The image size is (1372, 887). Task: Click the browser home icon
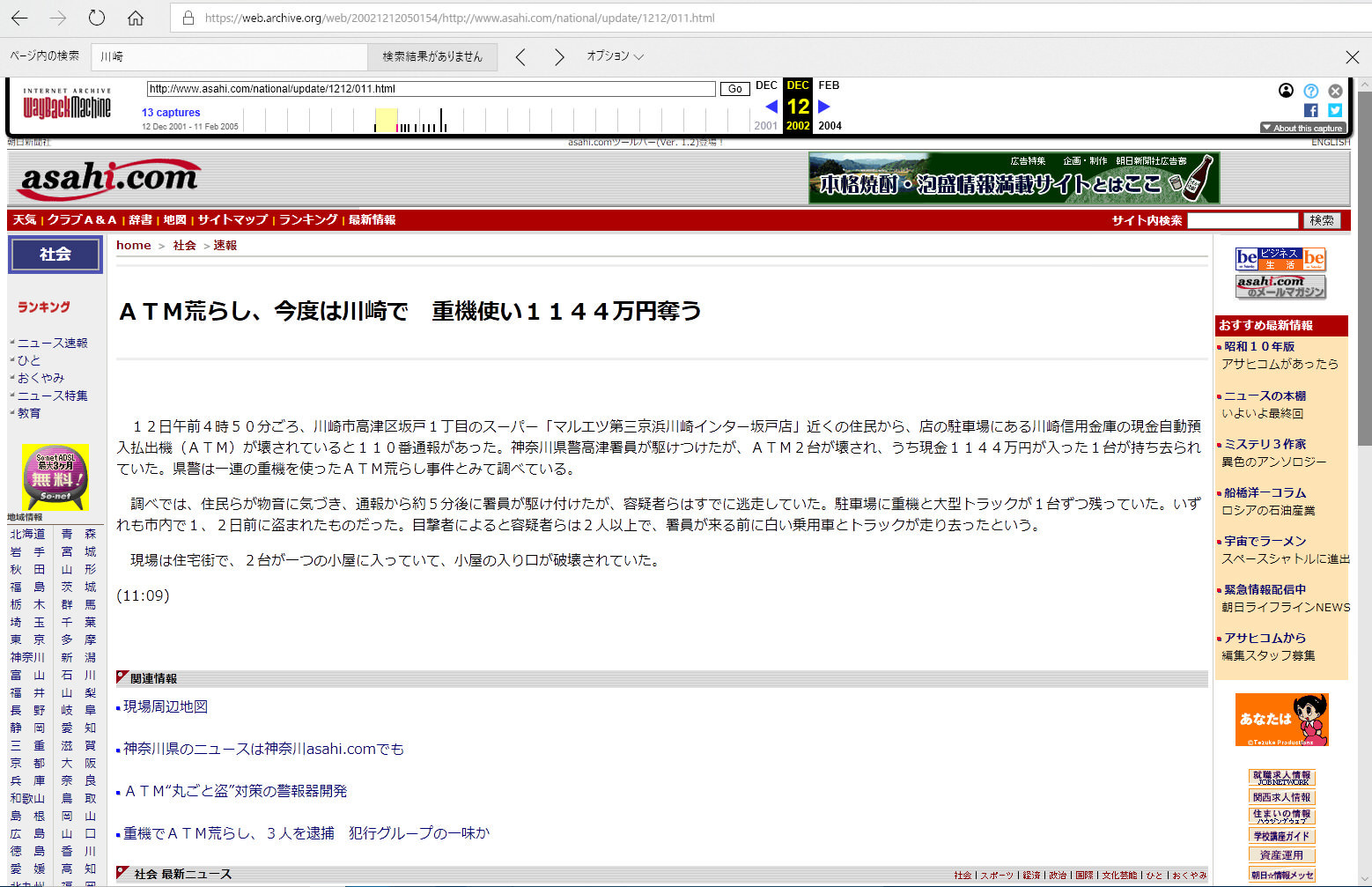click(x=136, y=18)
